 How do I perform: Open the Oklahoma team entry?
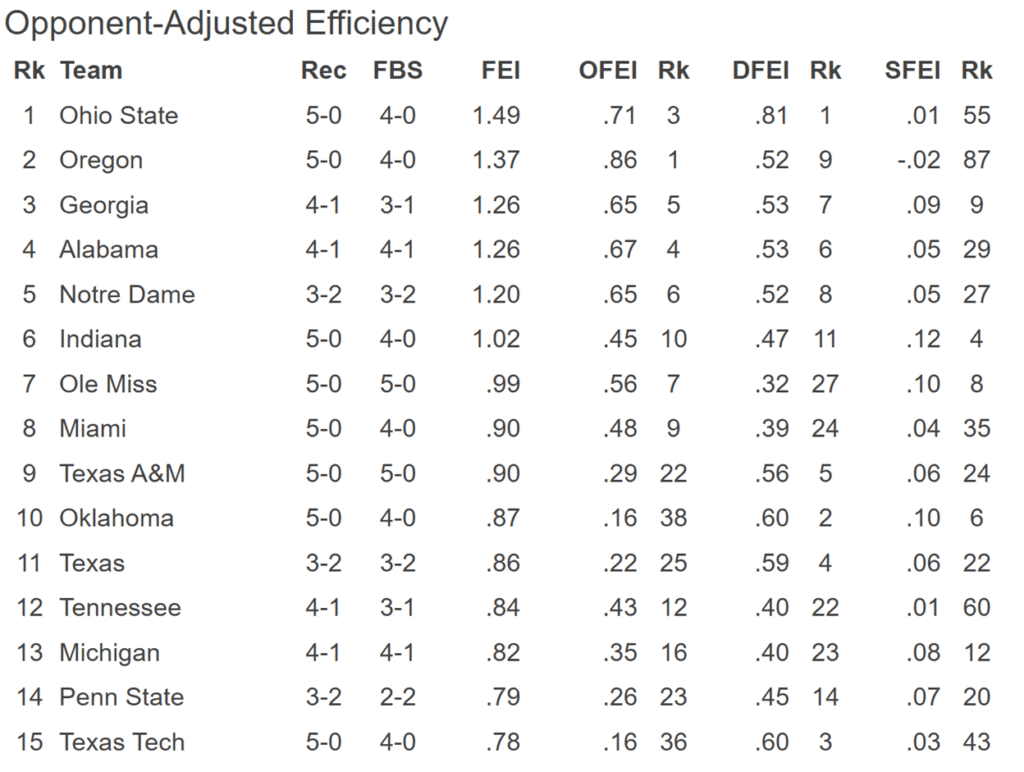pos(116,518)
